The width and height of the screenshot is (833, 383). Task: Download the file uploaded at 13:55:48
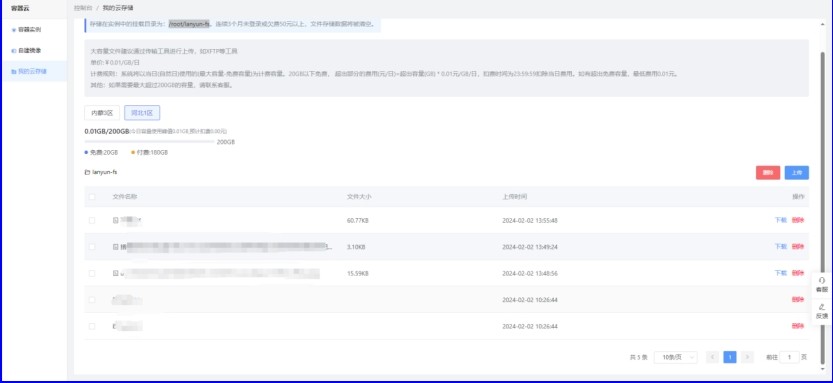tap(780, 220)
